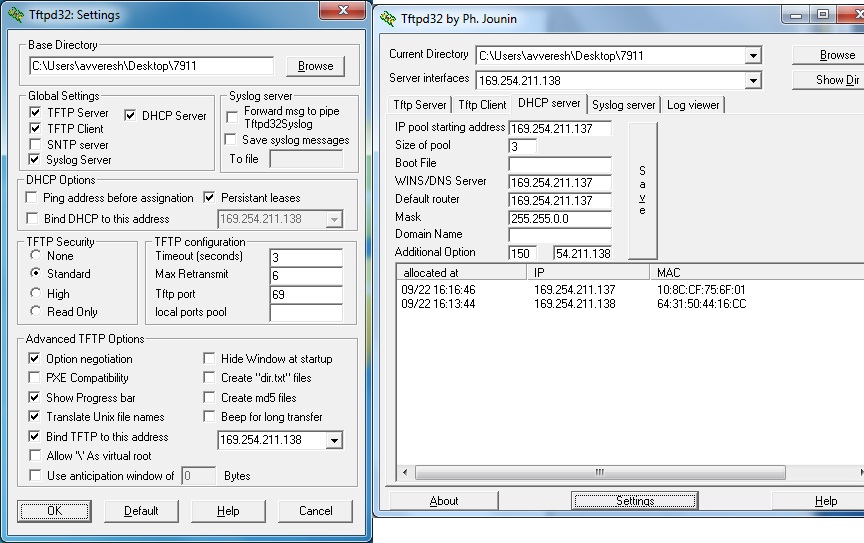Click Browse in the Settings dialog

point(315,66)
